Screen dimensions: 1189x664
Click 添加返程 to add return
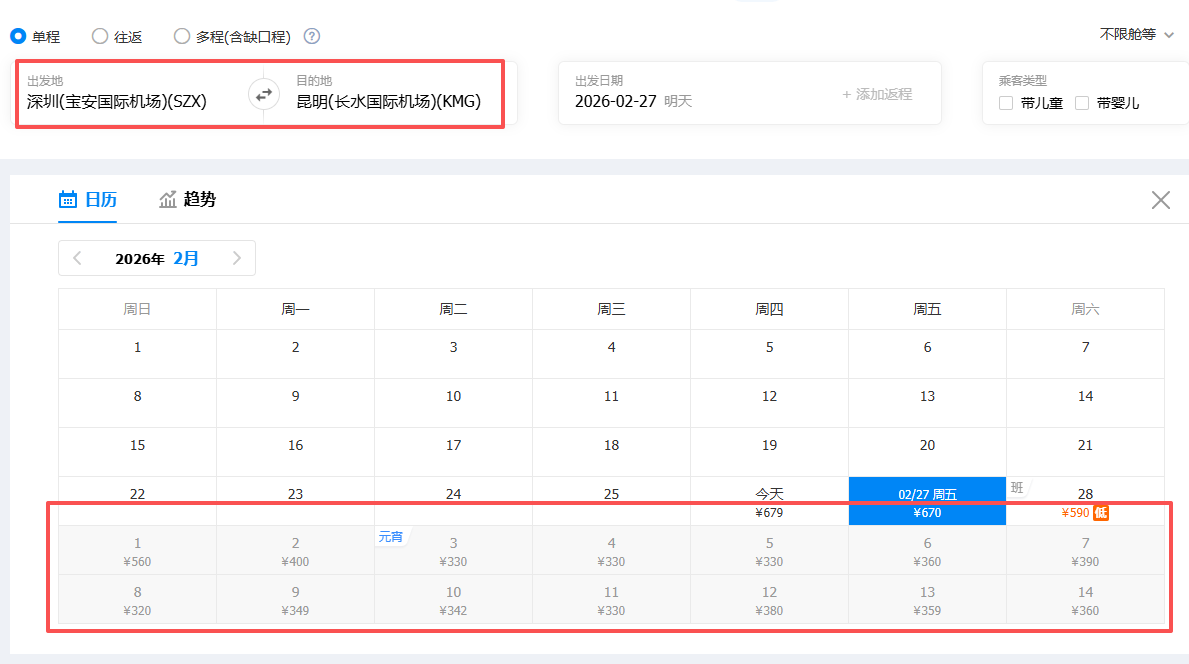coord(877,94)
